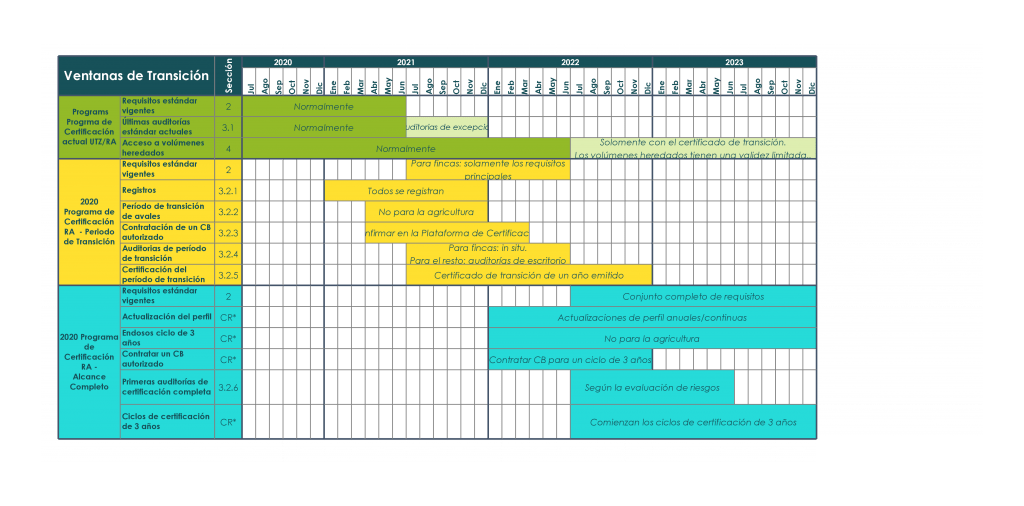Select the "Actualización del perfil" row label

pos(166,317)
